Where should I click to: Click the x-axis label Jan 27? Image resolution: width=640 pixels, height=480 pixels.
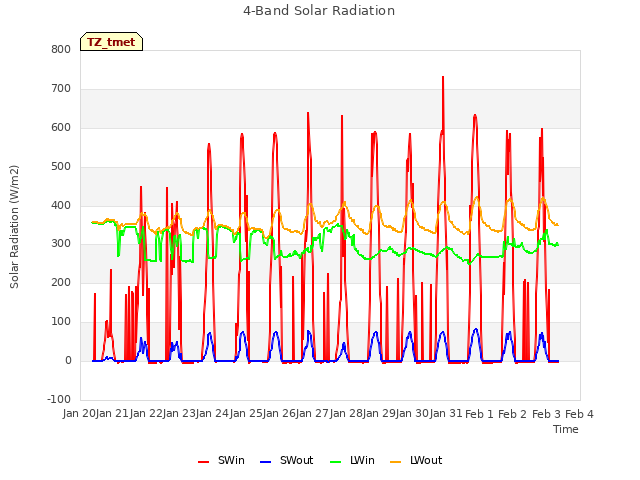click(x=313, y=414)
